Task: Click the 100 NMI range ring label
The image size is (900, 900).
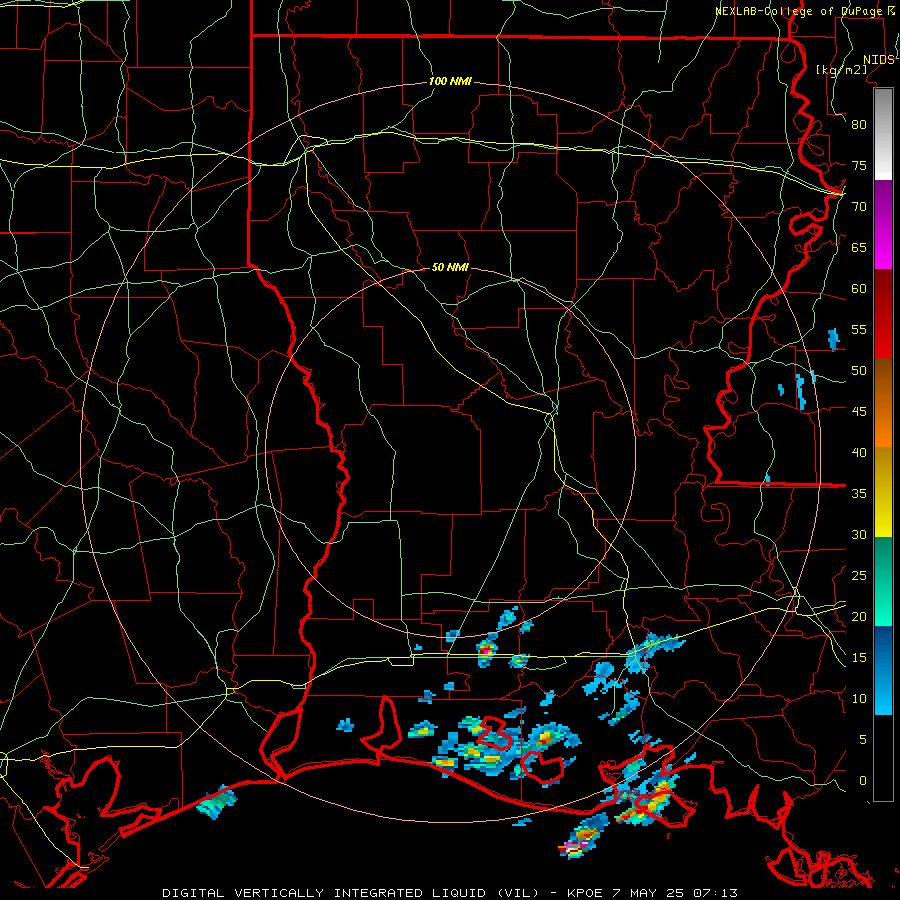Action: tap(450, 82)
